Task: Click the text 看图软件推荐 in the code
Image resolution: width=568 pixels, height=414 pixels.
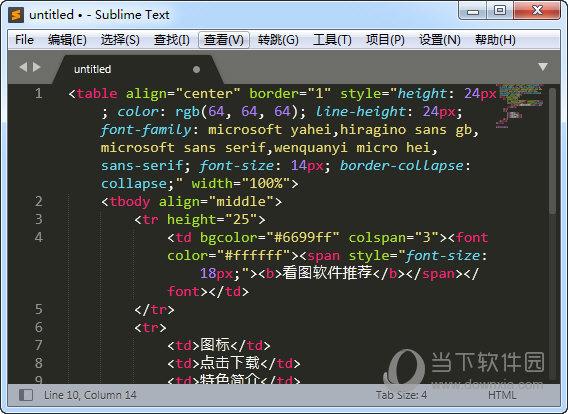Action: pos(327,273)
